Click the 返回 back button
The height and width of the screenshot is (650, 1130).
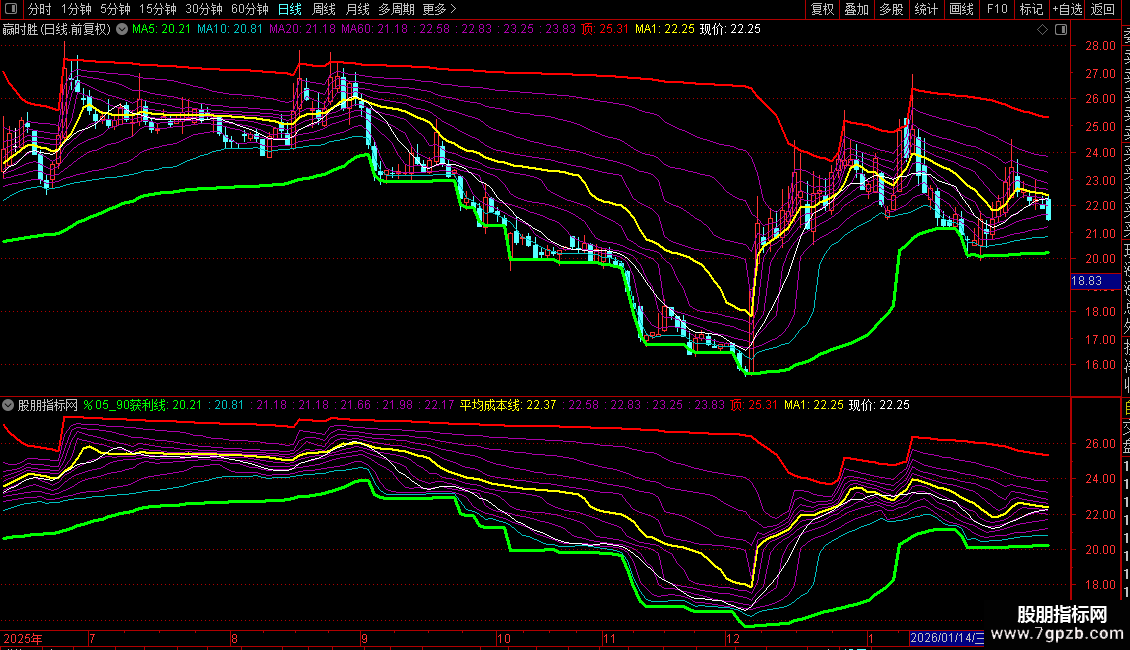click(x=1102, y=9)
